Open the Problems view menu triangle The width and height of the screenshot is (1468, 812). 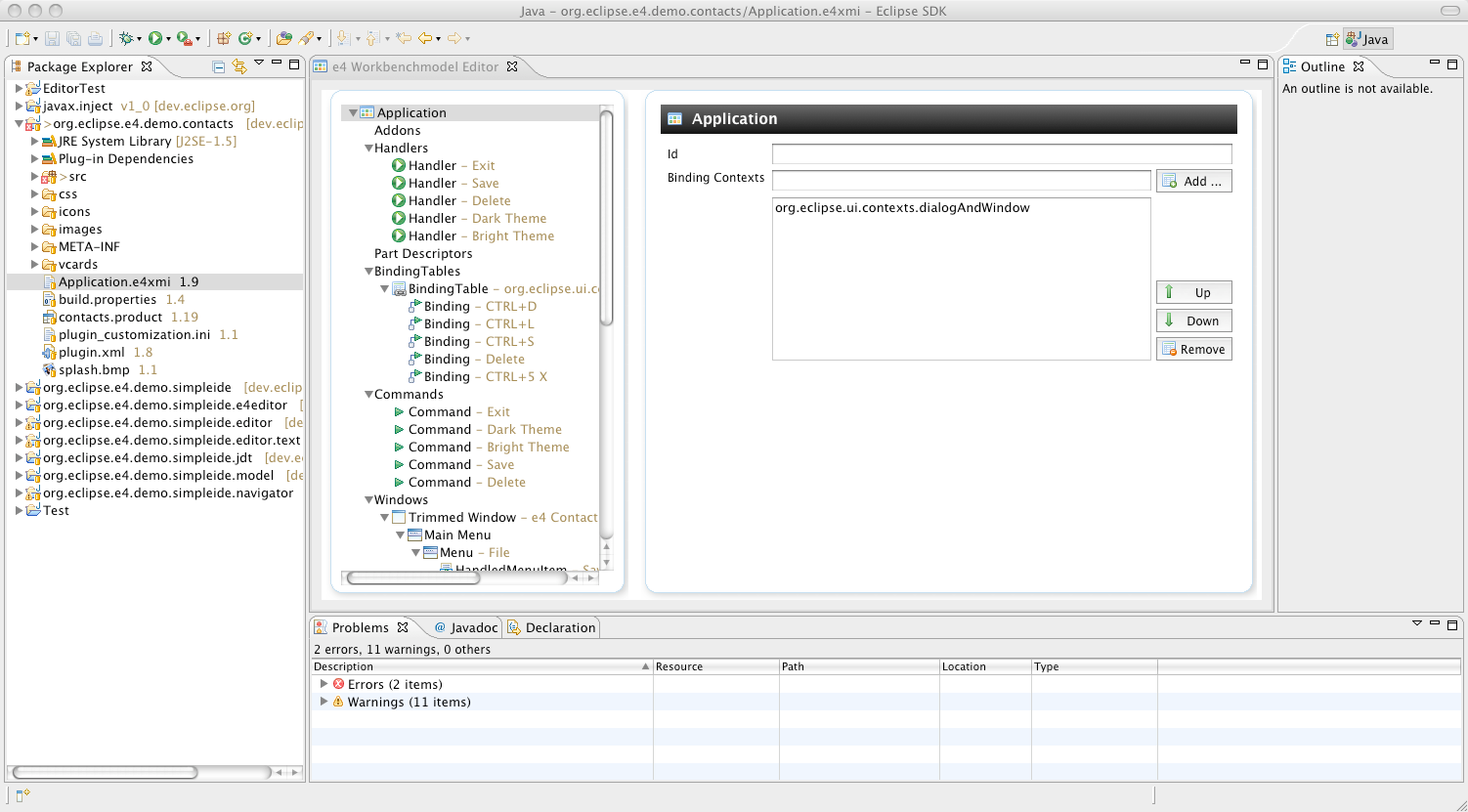pos(1417,623)
